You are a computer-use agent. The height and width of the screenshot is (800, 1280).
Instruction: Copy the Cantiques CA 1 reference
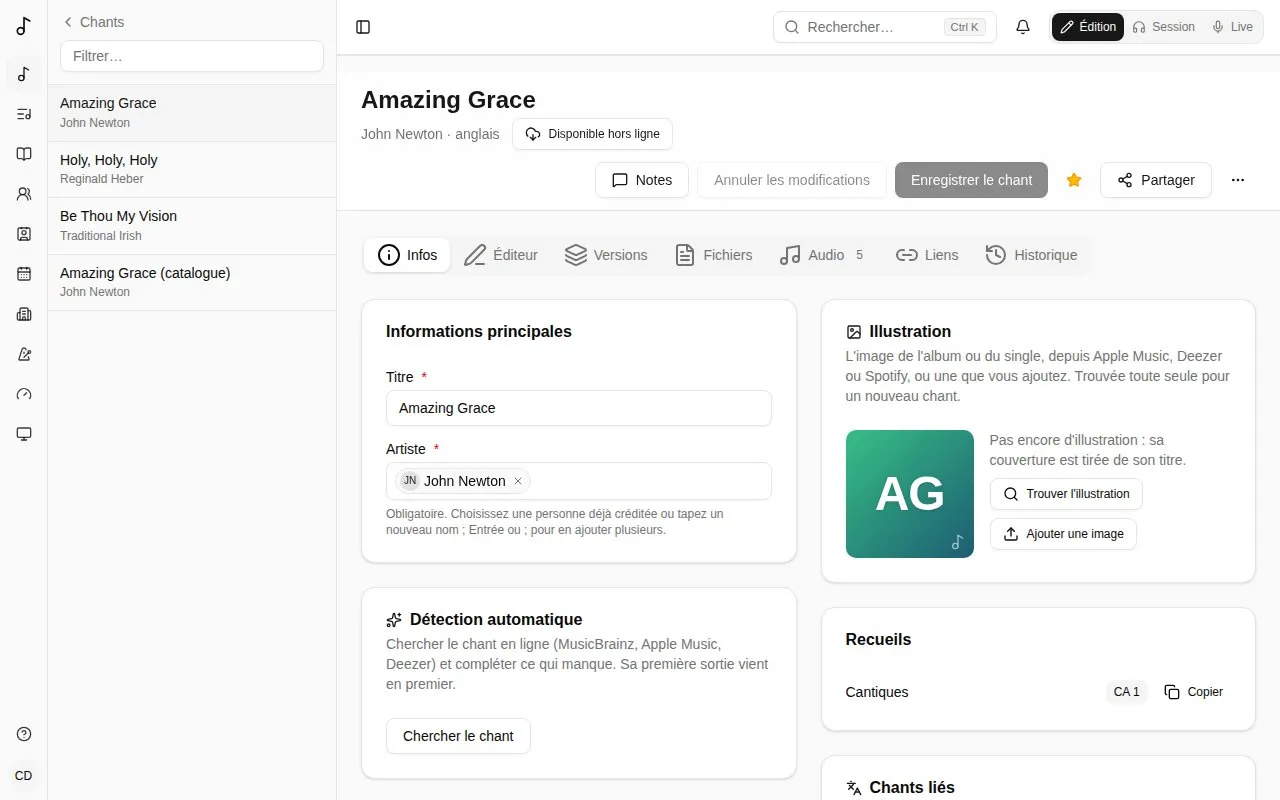click(x=1194, y=692)
